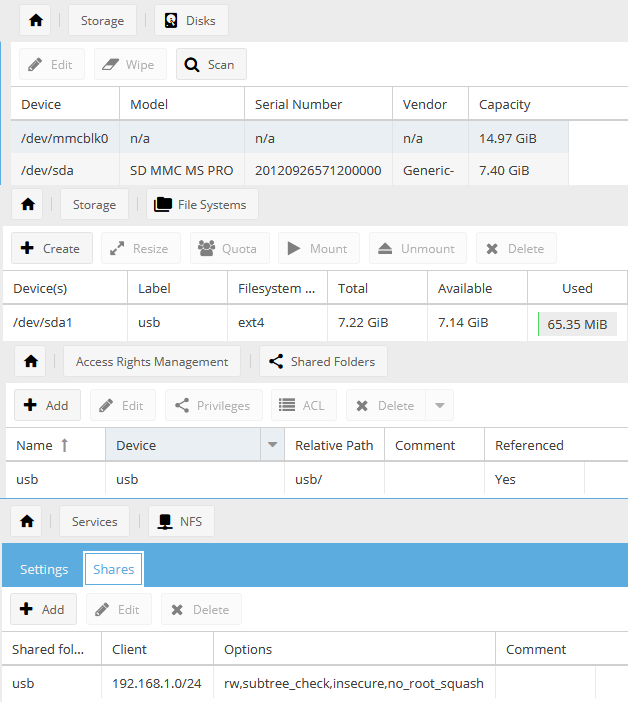
Task: Select the Shares tab
Action: (x=113, y=569)
